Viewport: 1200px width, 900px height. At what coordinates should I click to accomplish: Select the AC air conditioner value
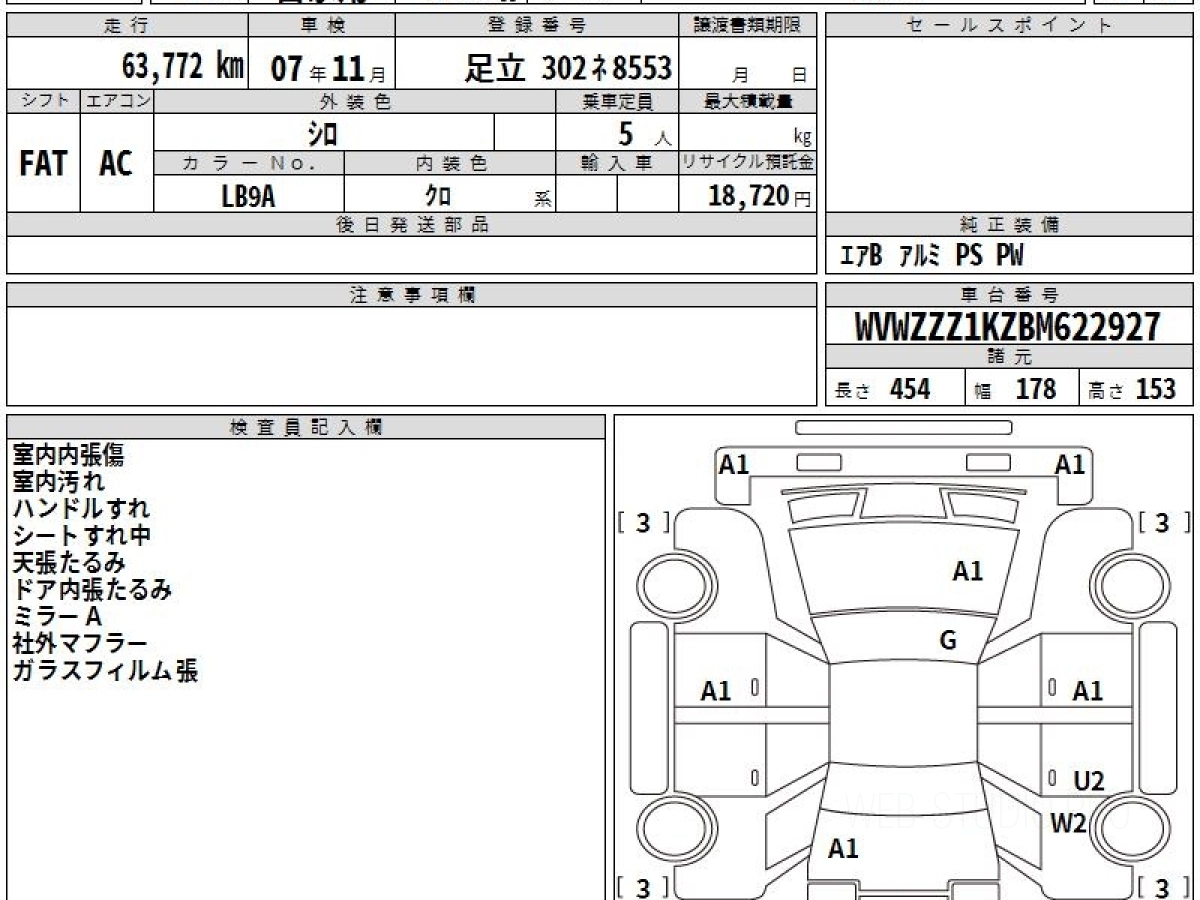(116, 164)
